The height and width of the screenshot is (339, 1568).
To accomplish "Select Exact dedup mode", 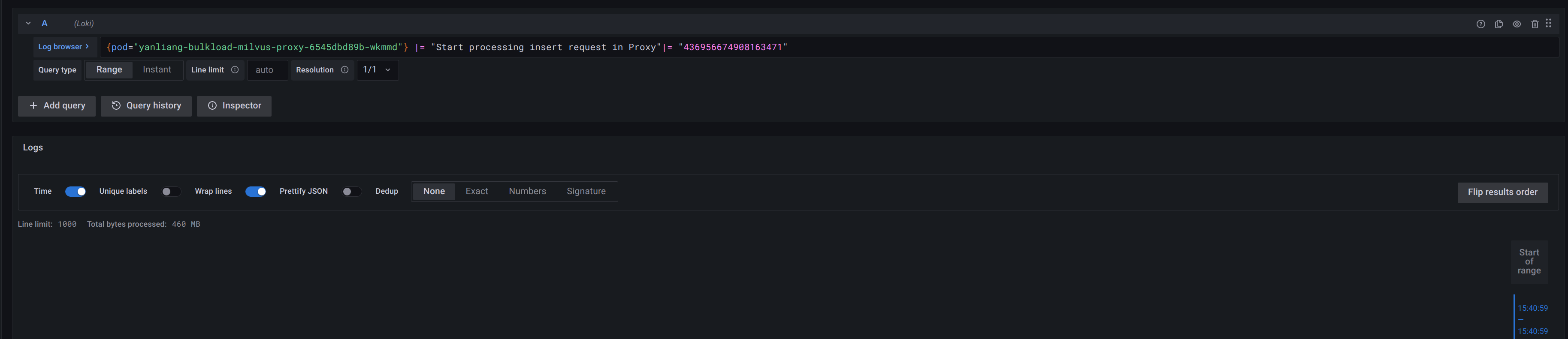I will 477,191.
